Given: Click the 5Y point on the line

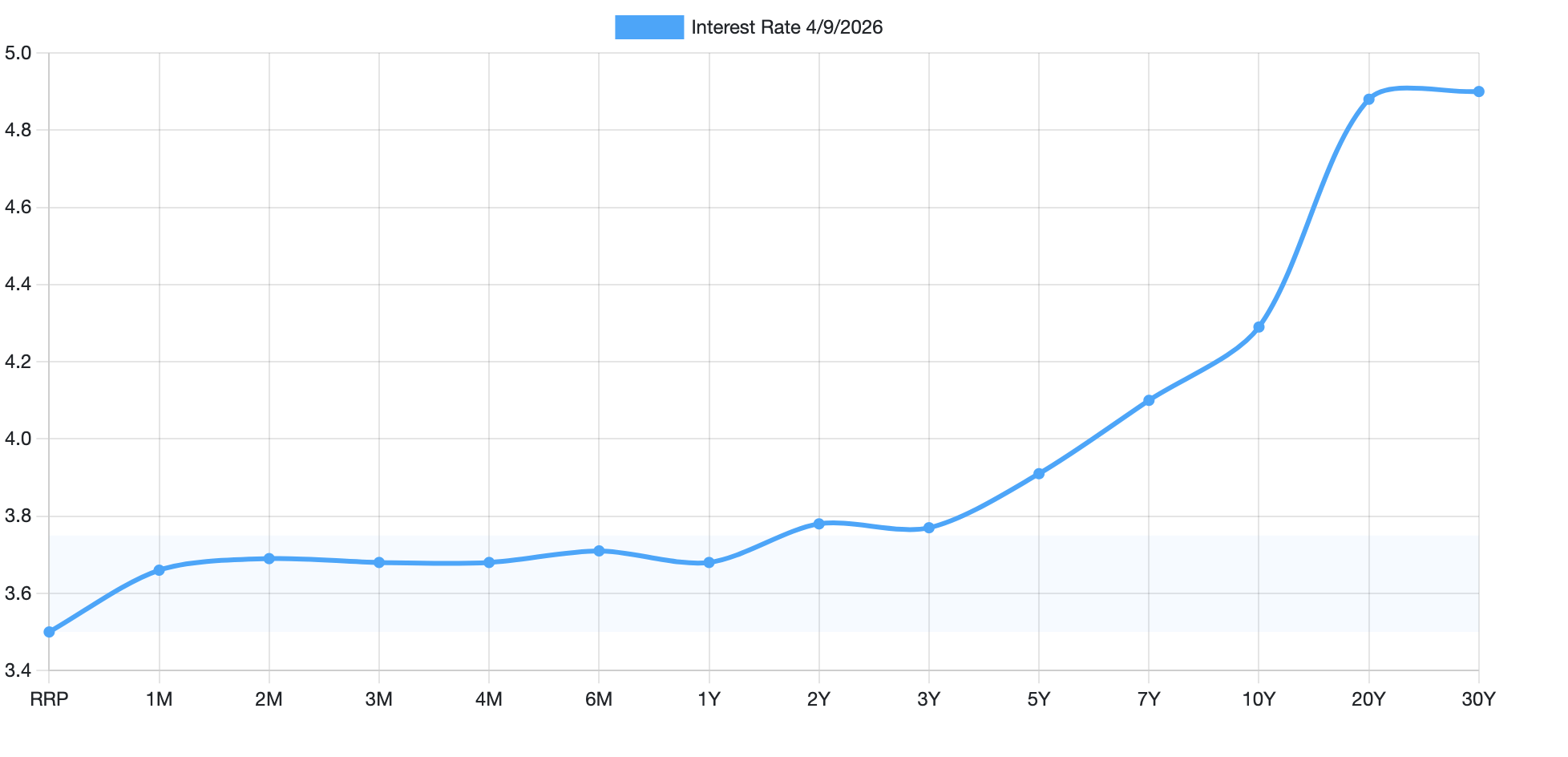Looking at the screenshot, I should (1038, 473).
